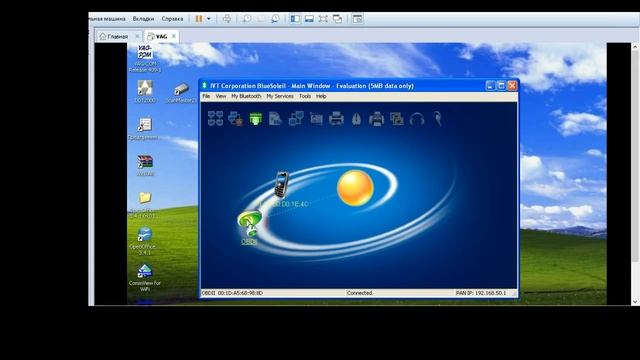The image size is (640, 360).
Task: Minimize the BlueSoleil Main Window
Action: pyautogui.click(x=490, y=85)
